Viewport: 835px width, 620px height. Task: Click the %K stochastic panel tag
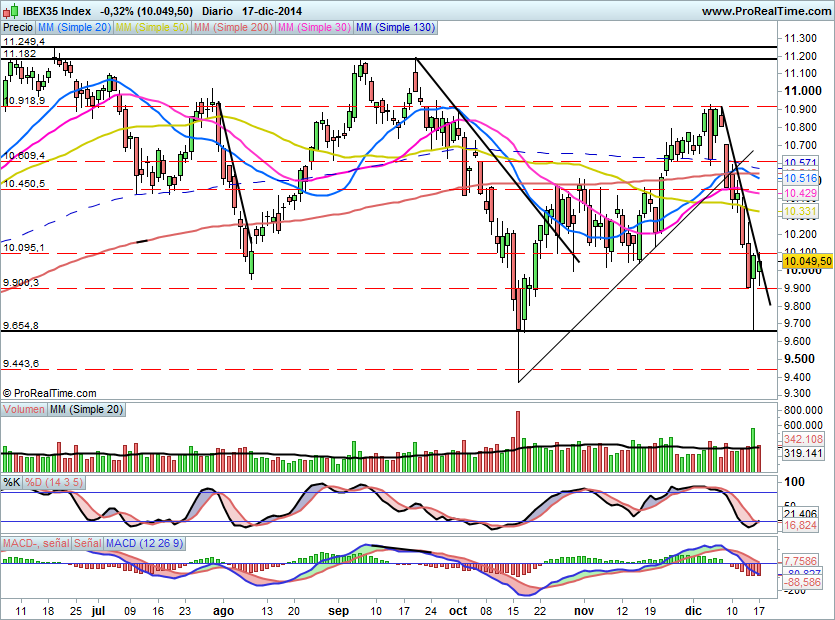12,483
